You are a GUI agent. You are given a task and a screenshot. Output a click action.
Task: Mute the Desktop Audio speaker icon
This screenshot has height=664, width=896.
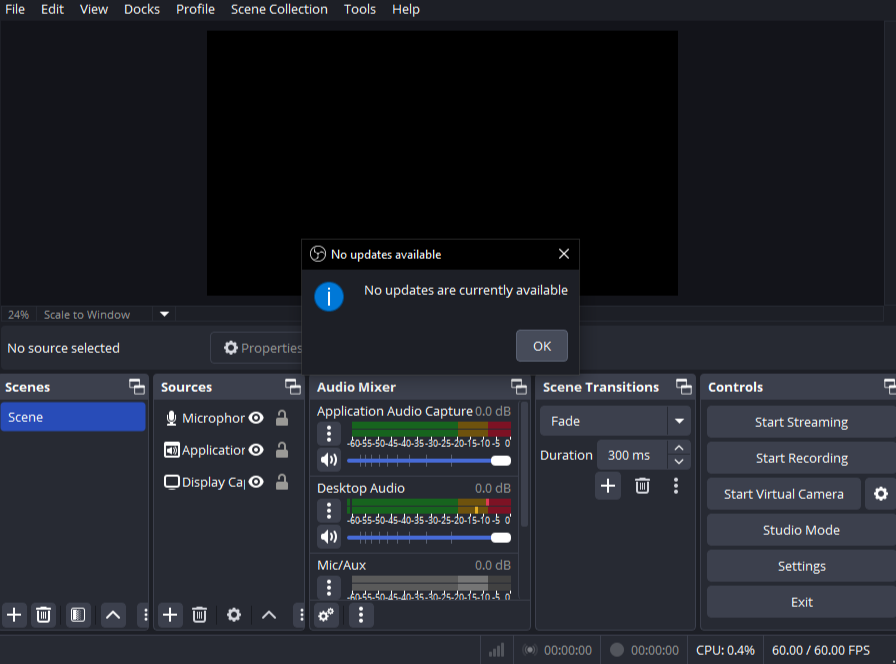coord(328,537)
